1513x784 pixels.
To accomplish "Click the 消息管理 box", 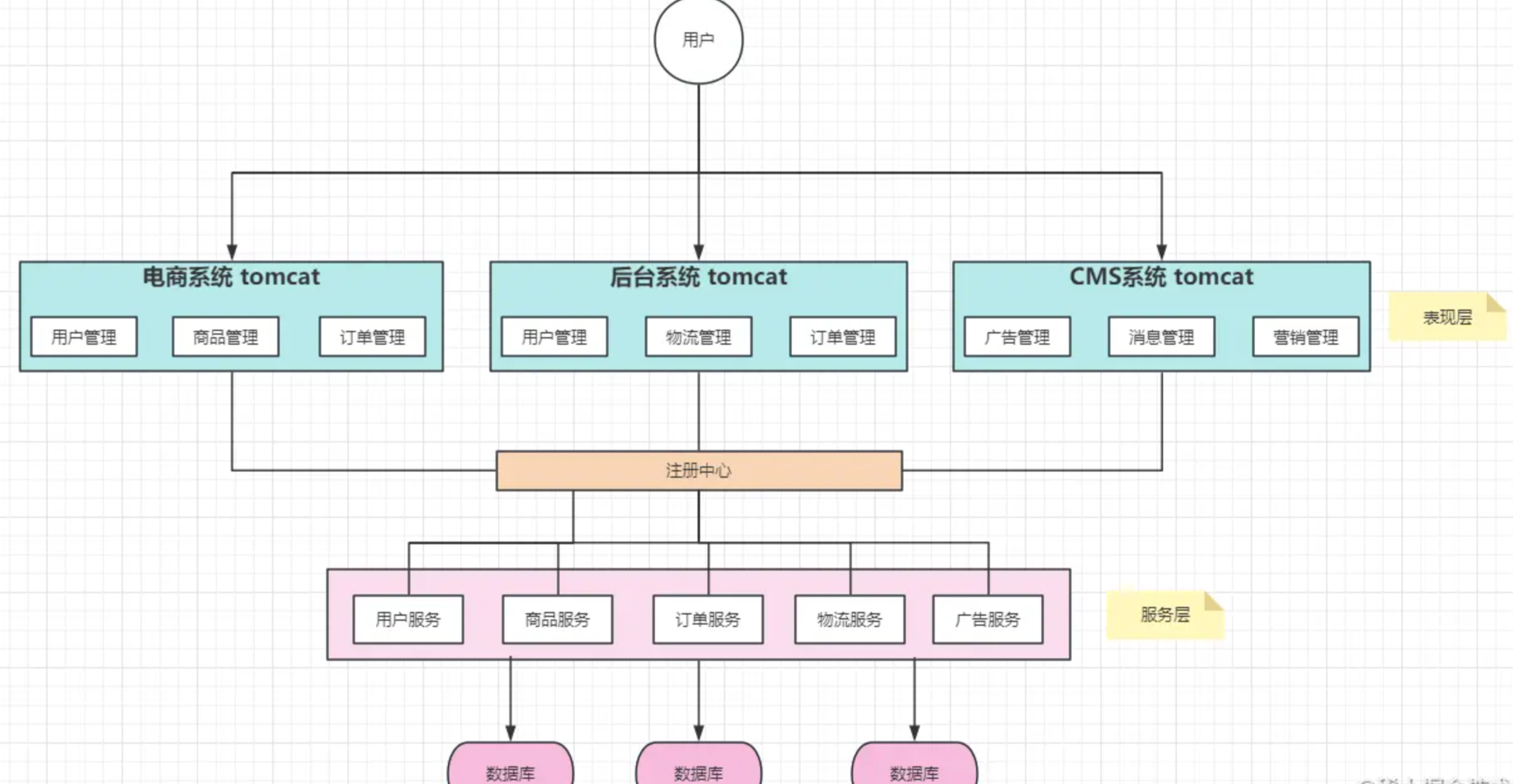I will pos(1162,337).
